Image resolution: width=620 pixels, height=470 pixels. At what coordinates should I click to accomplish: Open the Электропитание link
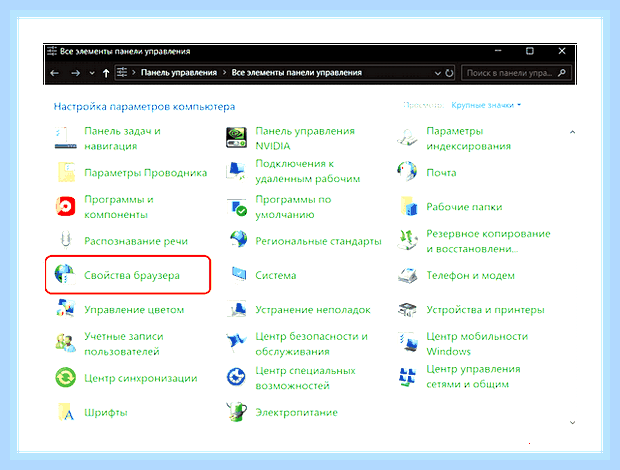click(297, 412)
